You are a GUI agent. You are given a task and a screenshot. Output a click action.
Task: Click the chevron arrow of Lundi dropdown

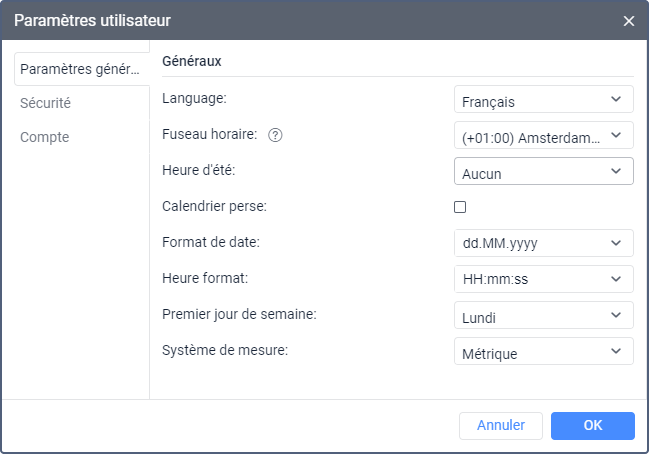click(616, 316)
